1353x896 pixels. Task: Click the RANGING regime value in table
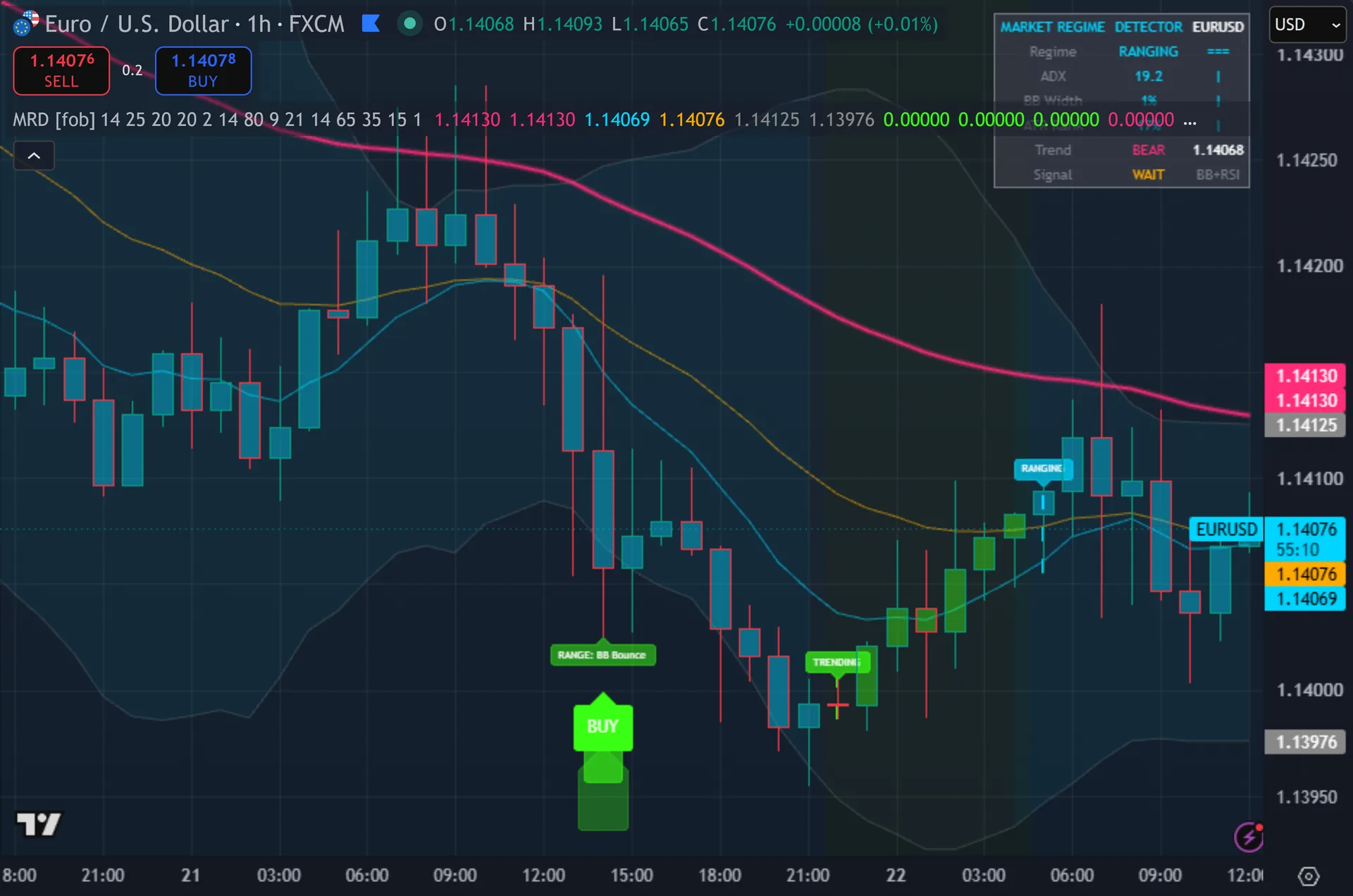1149,51
